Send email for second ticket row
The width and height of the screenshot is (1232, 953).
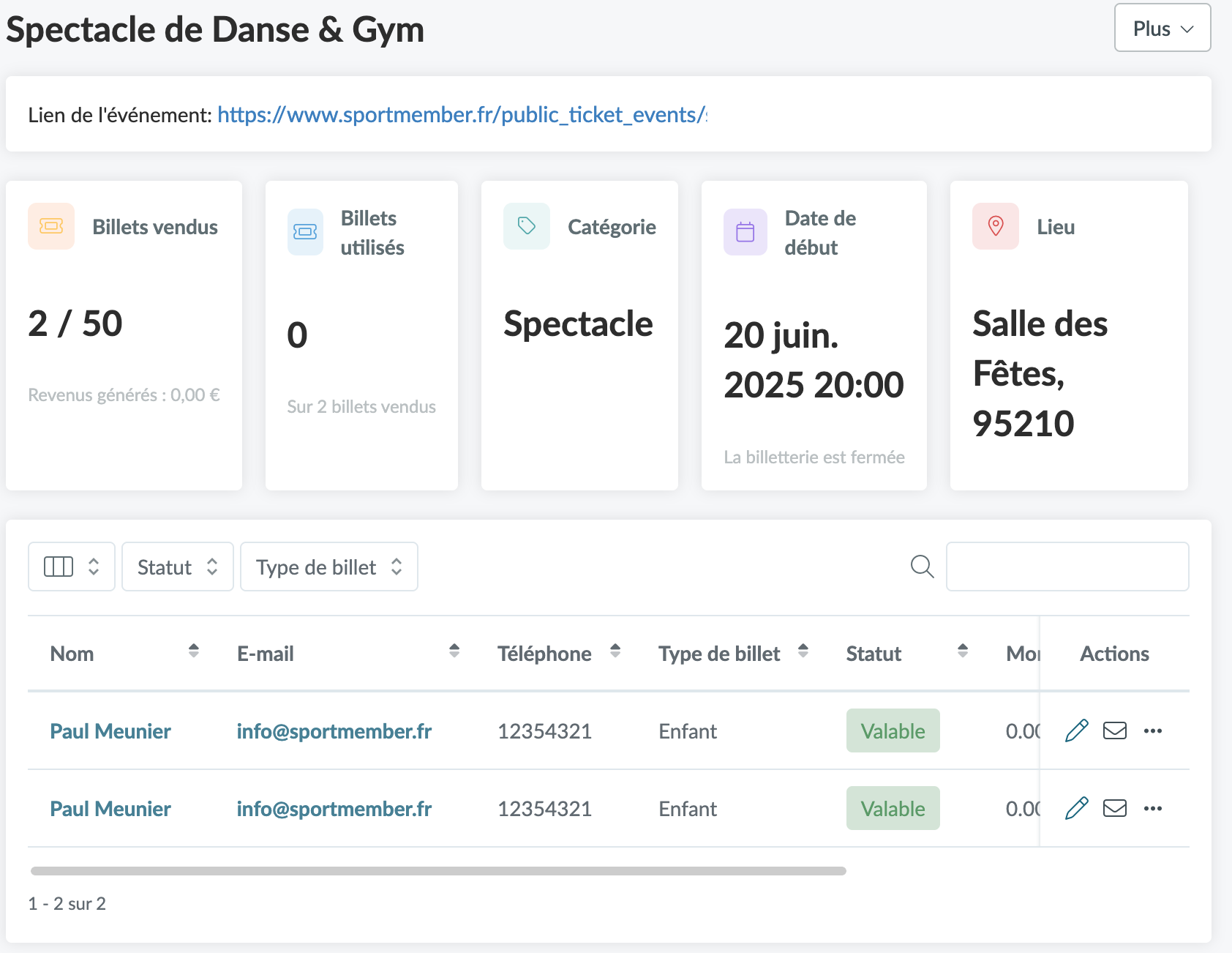pyautogui.click(x=1114, y=808)
